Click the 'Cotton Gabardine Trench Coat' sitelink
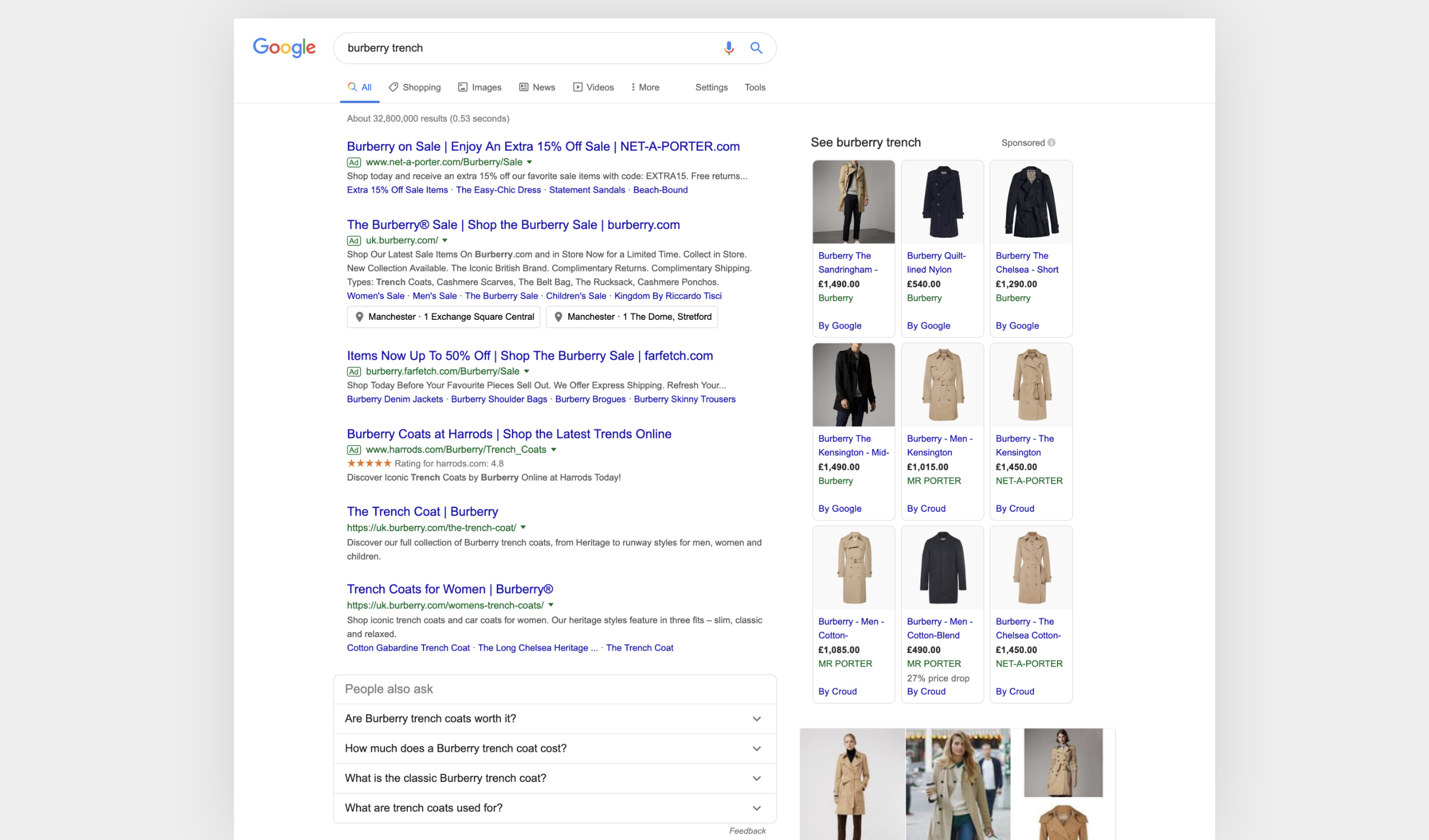Viewport: 1429px width, 840px height. click(408, 648)
